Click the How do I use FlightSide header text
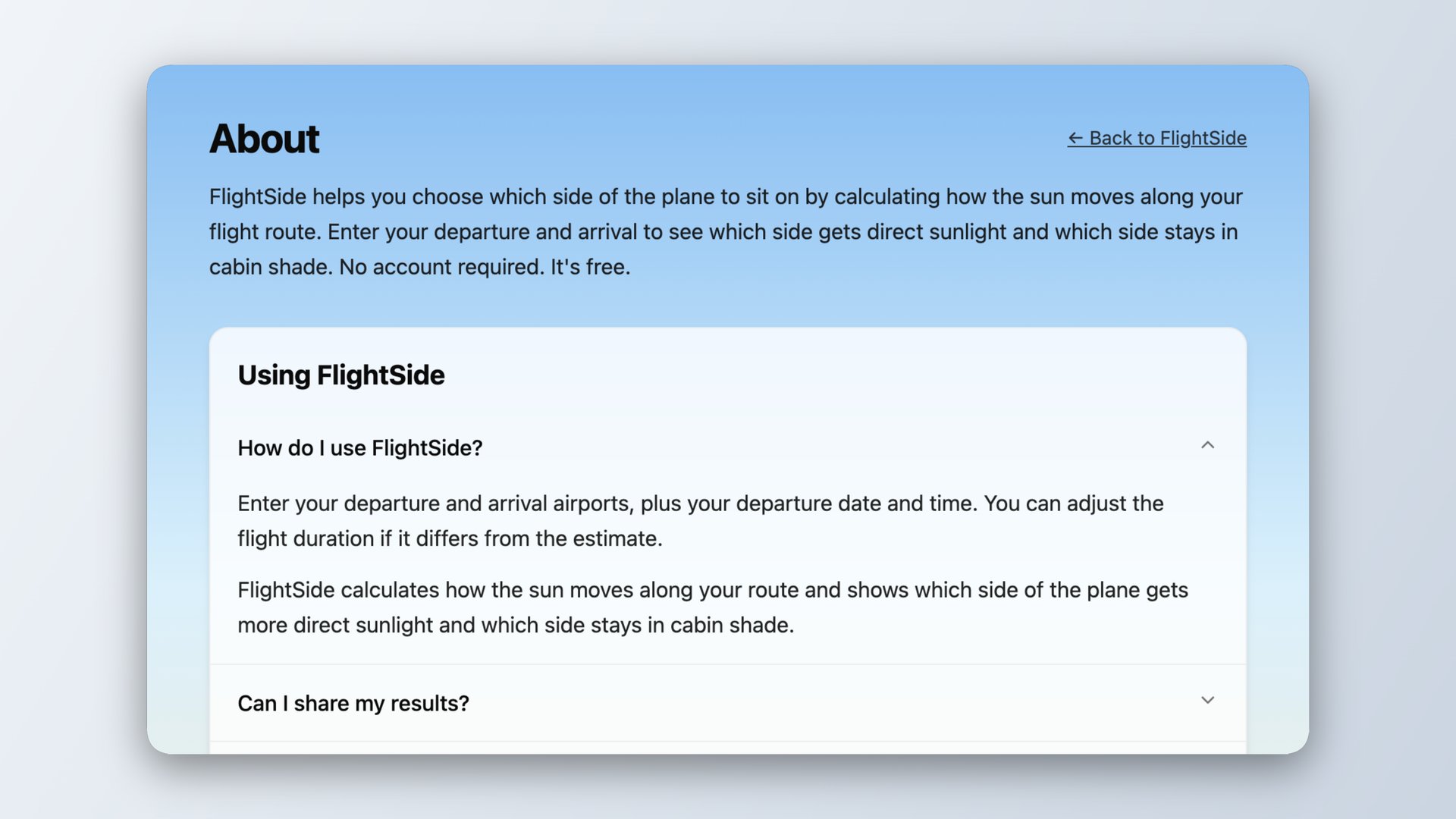The image size is (1456, 819). (x=359, y=447)
